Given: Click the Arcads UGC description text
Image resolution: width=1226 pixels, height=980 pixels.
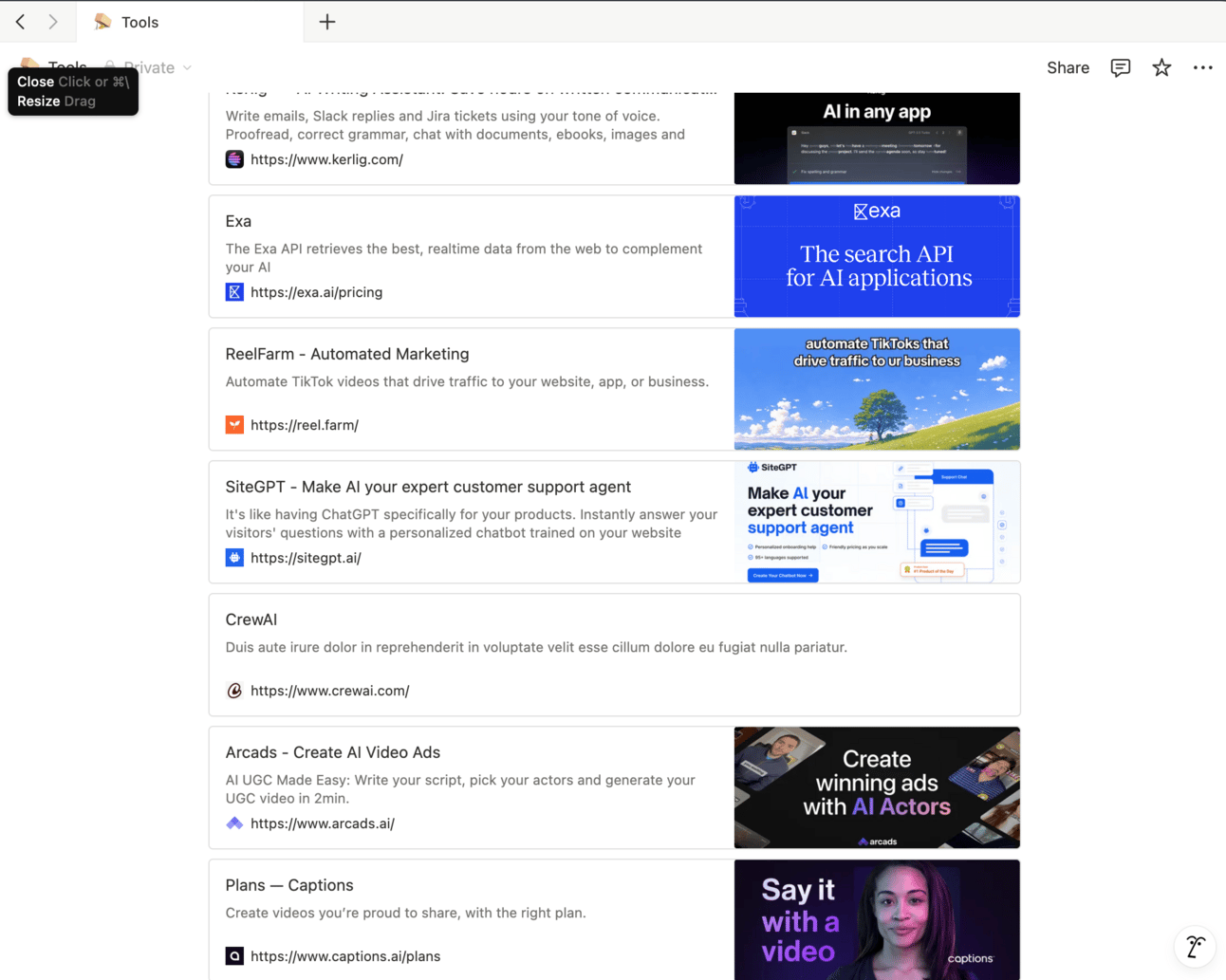Looking at the screenshot, I should (460, 789).
